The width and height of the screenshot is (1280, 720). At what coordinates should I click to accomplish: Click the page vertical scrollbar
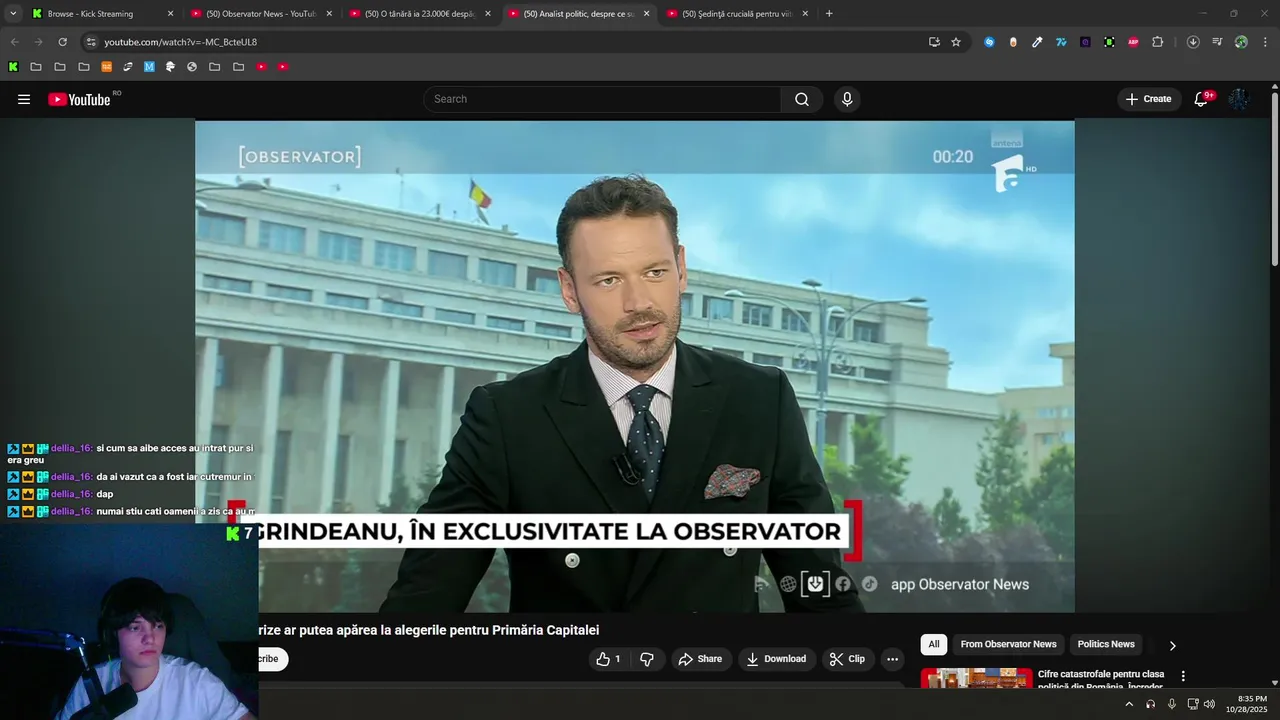point(1275,180)
